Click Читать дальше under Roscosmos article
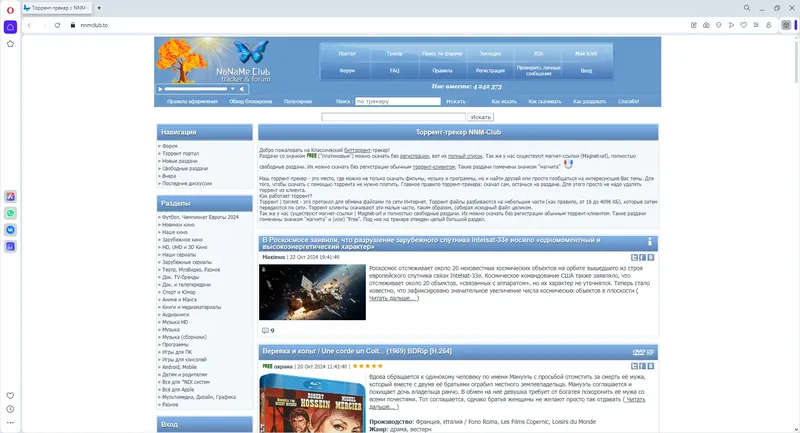This screenshot has width=800, height=433. (393, 298)
